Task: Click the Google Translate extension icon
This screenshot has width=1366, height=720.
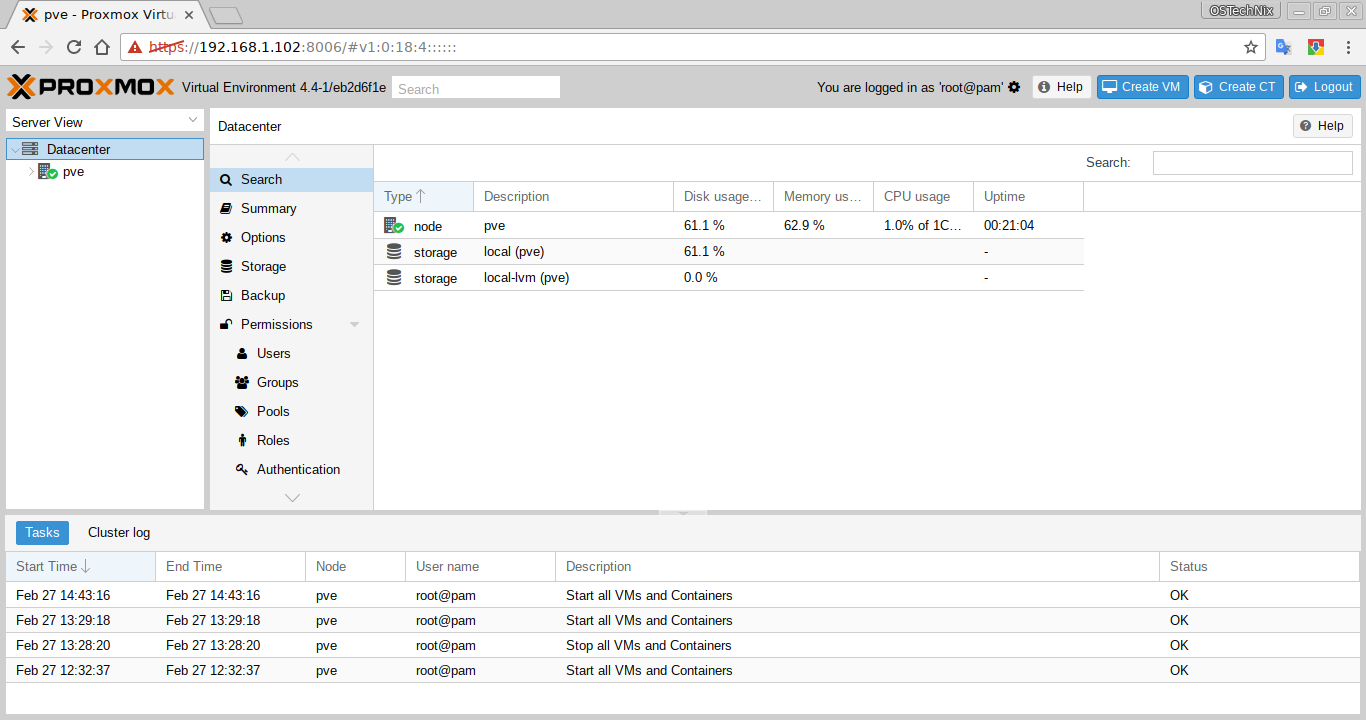Action: pos(1284,47)
